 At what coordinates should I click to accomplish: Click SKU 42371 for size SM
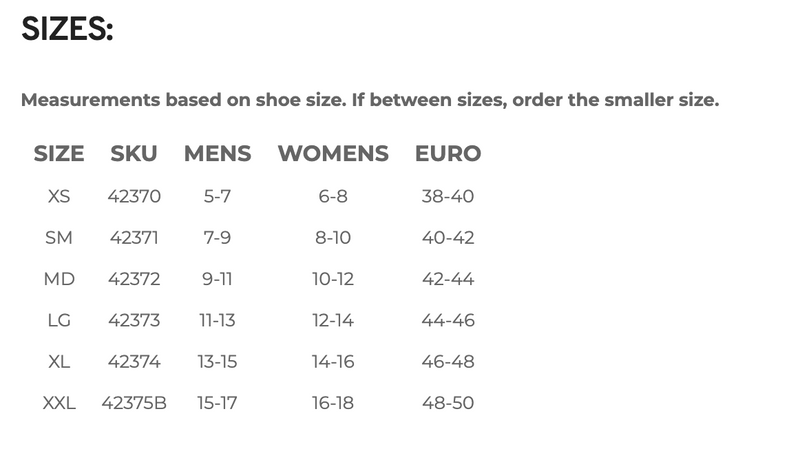(134, 238)
